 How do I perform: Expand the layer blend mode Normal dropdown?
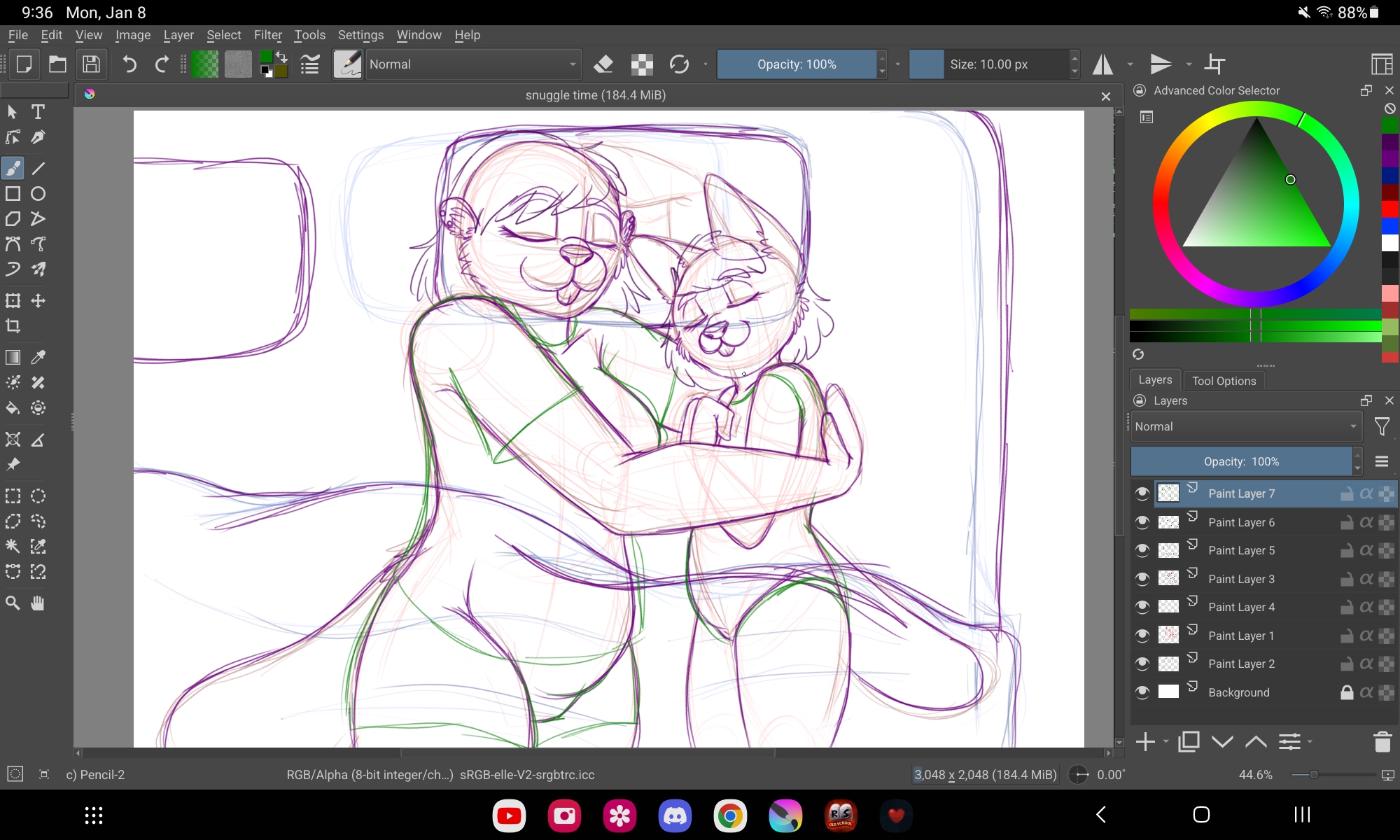[x=1245, y=426]
